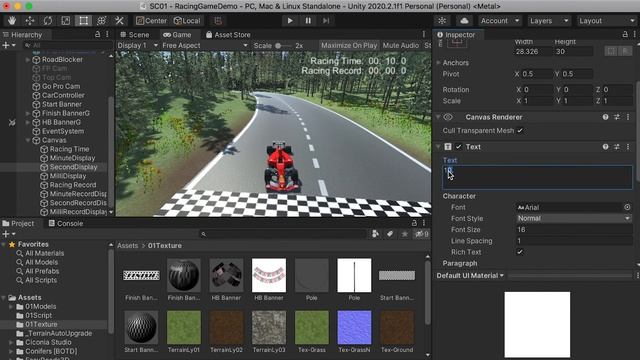Lock the Inspector panel

click(625, 35)
